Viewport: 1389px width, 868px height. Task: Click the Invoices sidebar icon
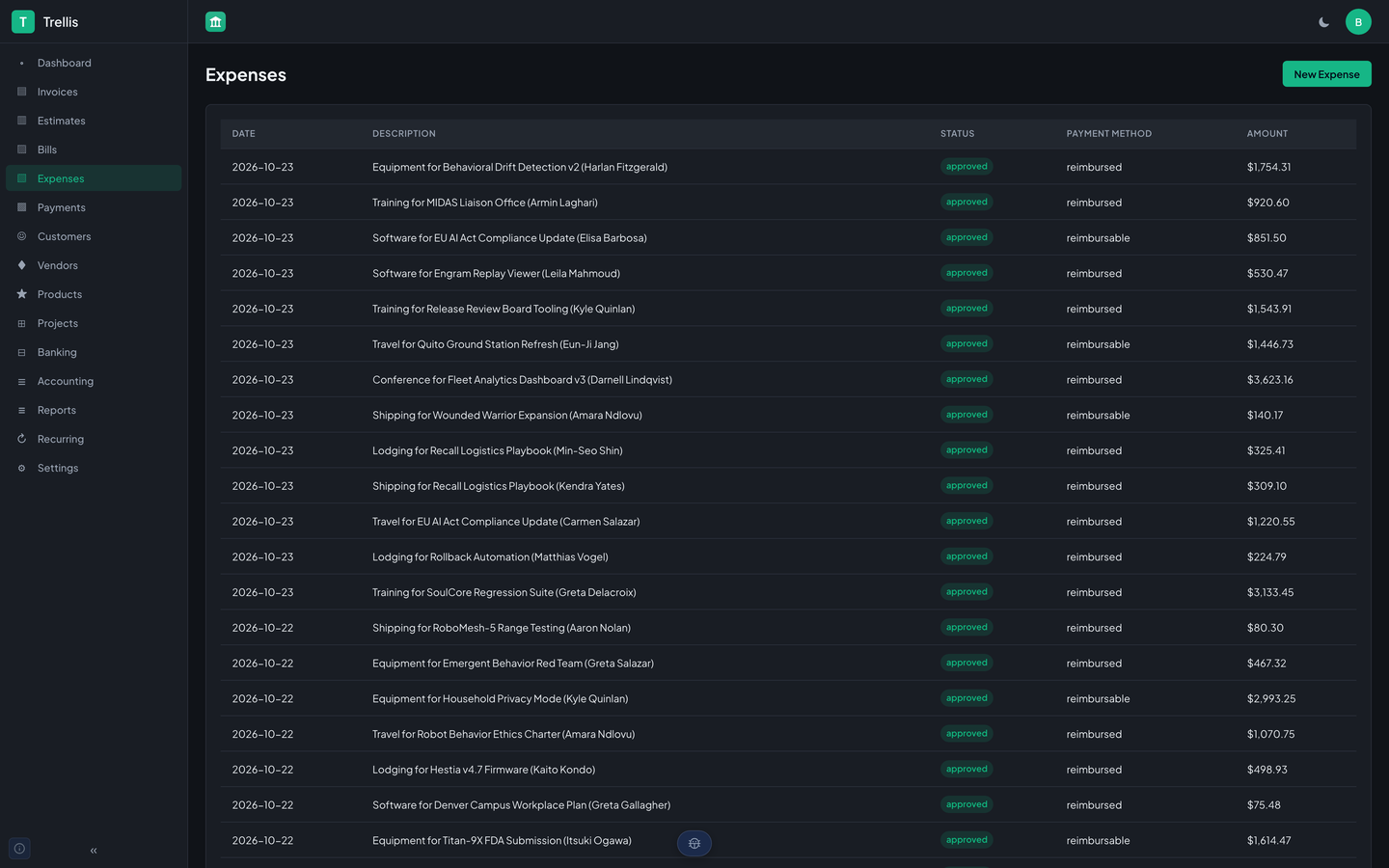pos(21,92)
